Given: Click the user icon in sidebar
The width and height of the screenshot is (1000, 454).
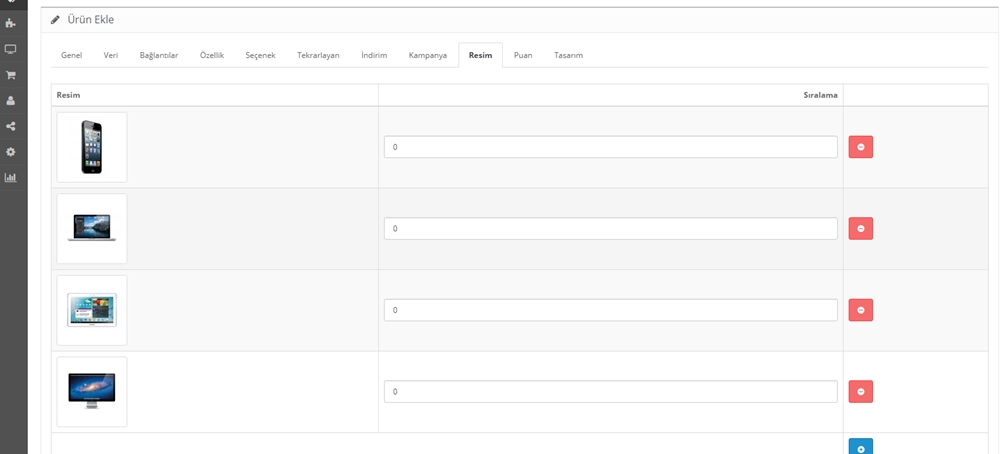Looking at the screenshot, I should coord(11,101).
